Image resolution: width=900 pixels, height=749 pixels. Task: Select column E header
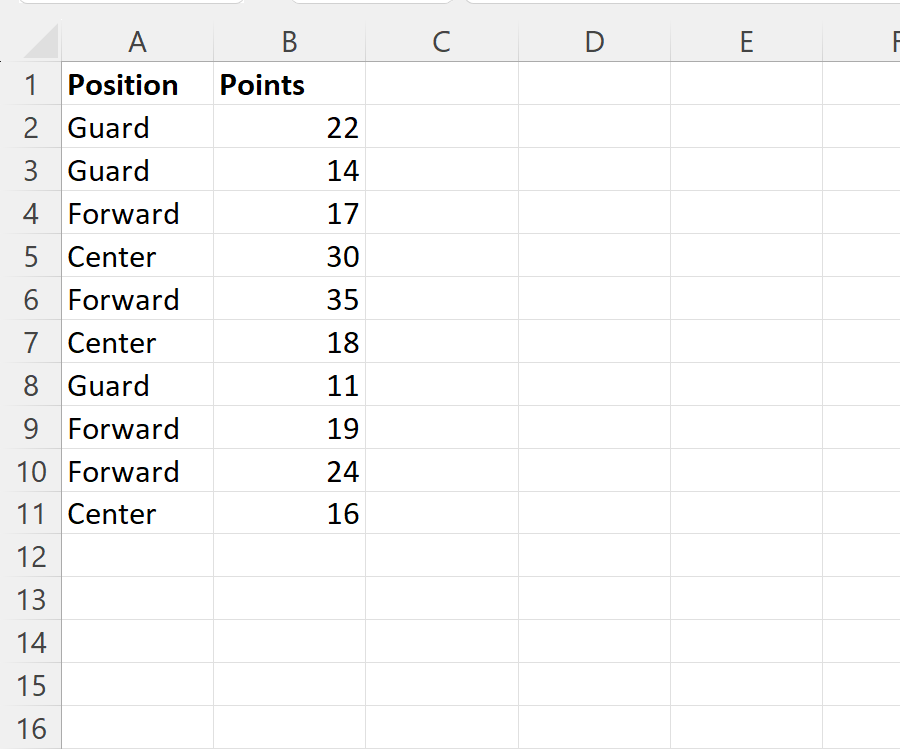(x=746, y=41)
